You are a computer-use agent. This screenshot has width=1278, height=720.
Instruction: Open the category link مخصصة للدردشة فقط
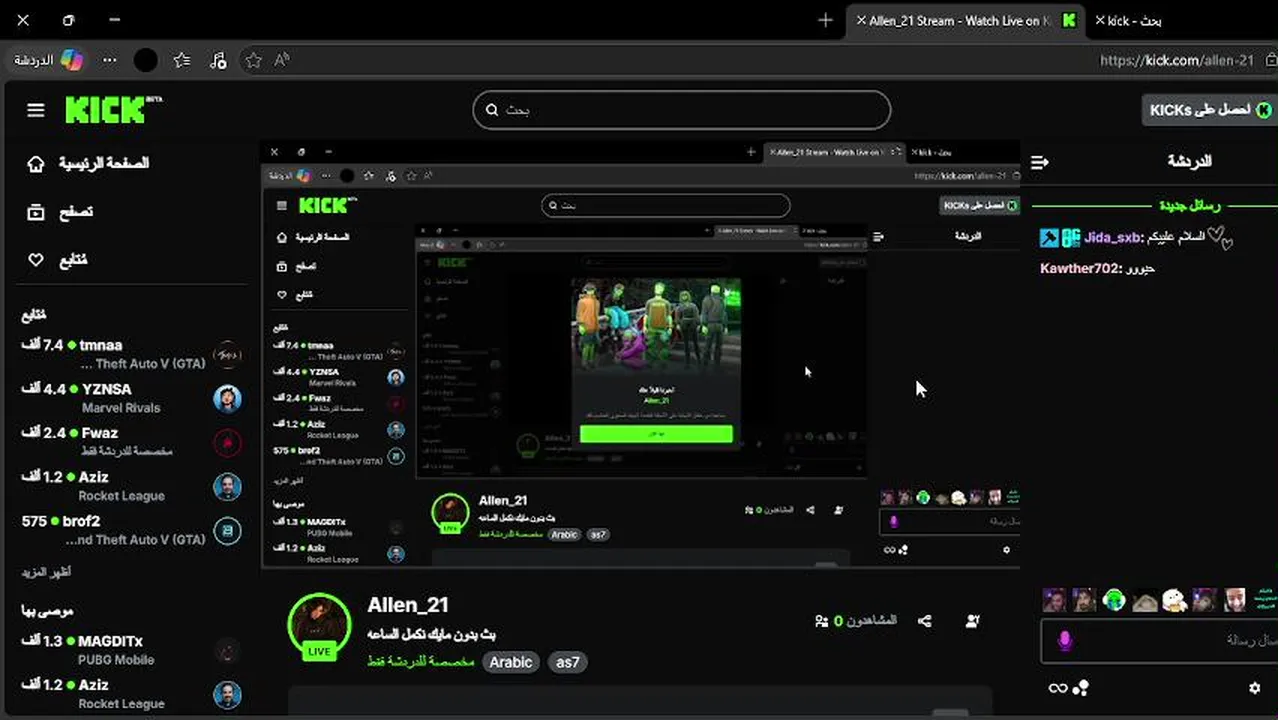click(x=420, y=662)
